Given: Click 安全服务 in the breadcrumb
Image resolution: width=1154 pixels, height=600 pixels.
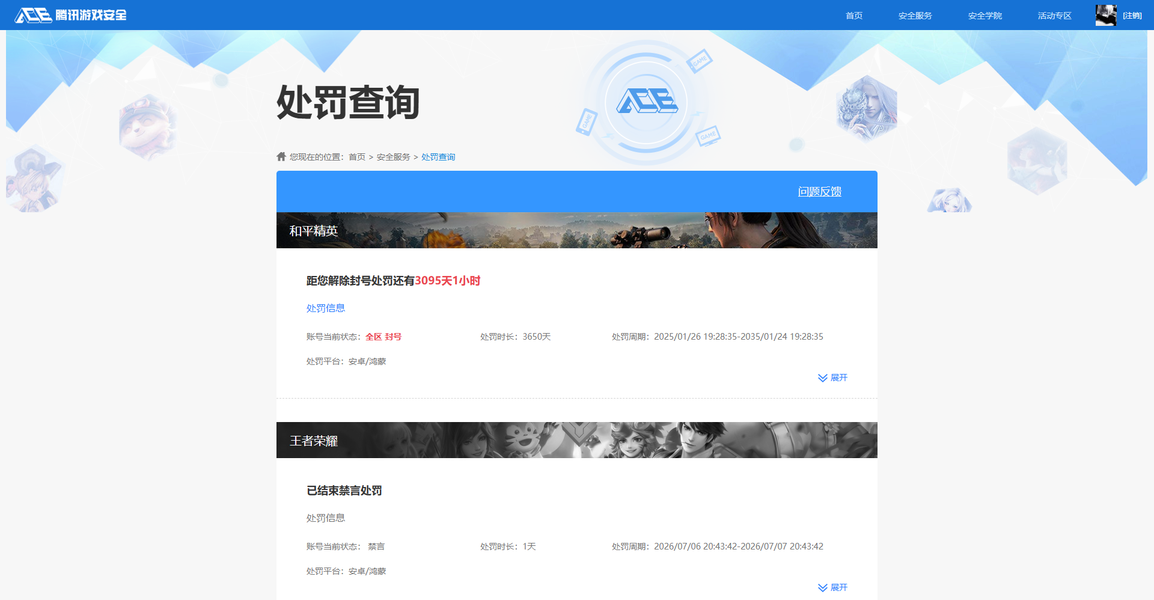Looking at the screenshot, I should coord(393,157).
